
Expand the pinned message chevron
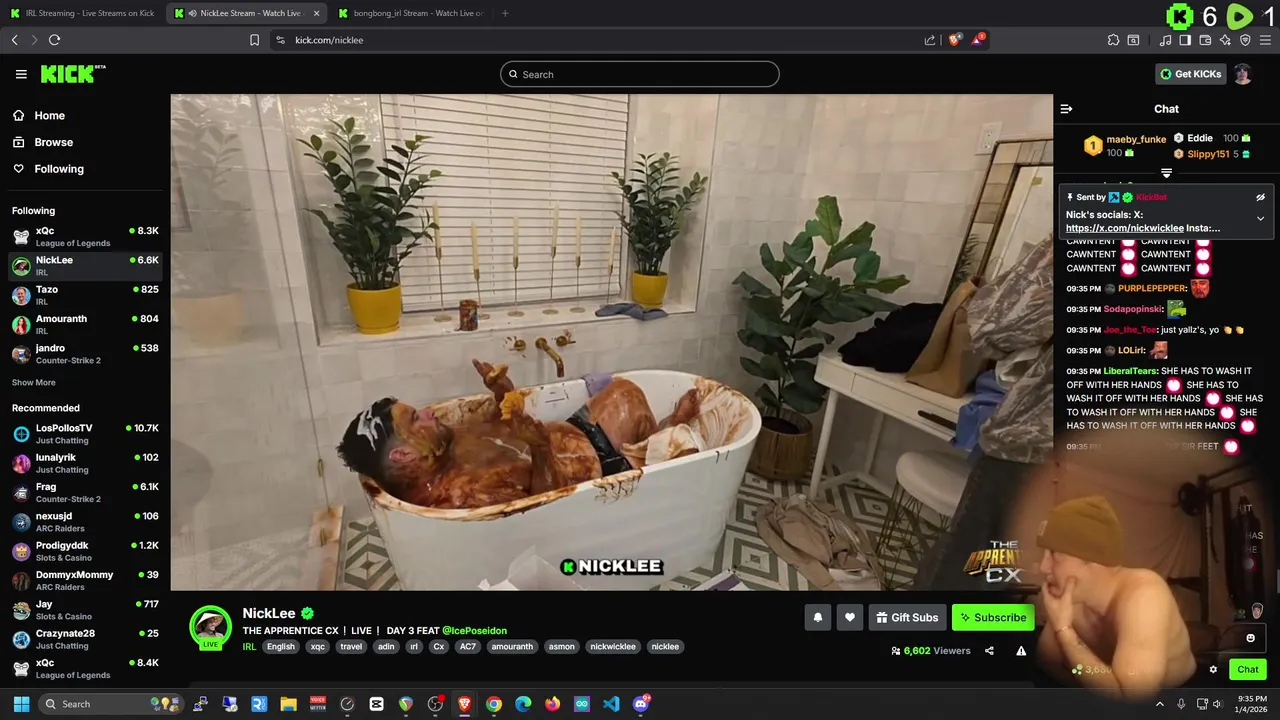pyautogui.click(x=1260, y=218)
